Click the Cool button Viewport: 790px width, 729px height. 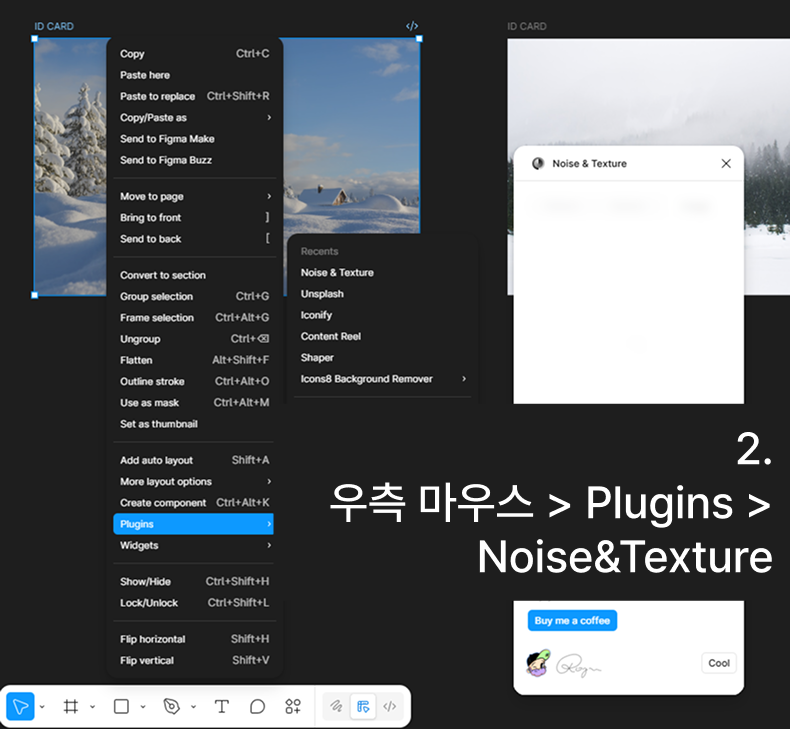(719, 663)
